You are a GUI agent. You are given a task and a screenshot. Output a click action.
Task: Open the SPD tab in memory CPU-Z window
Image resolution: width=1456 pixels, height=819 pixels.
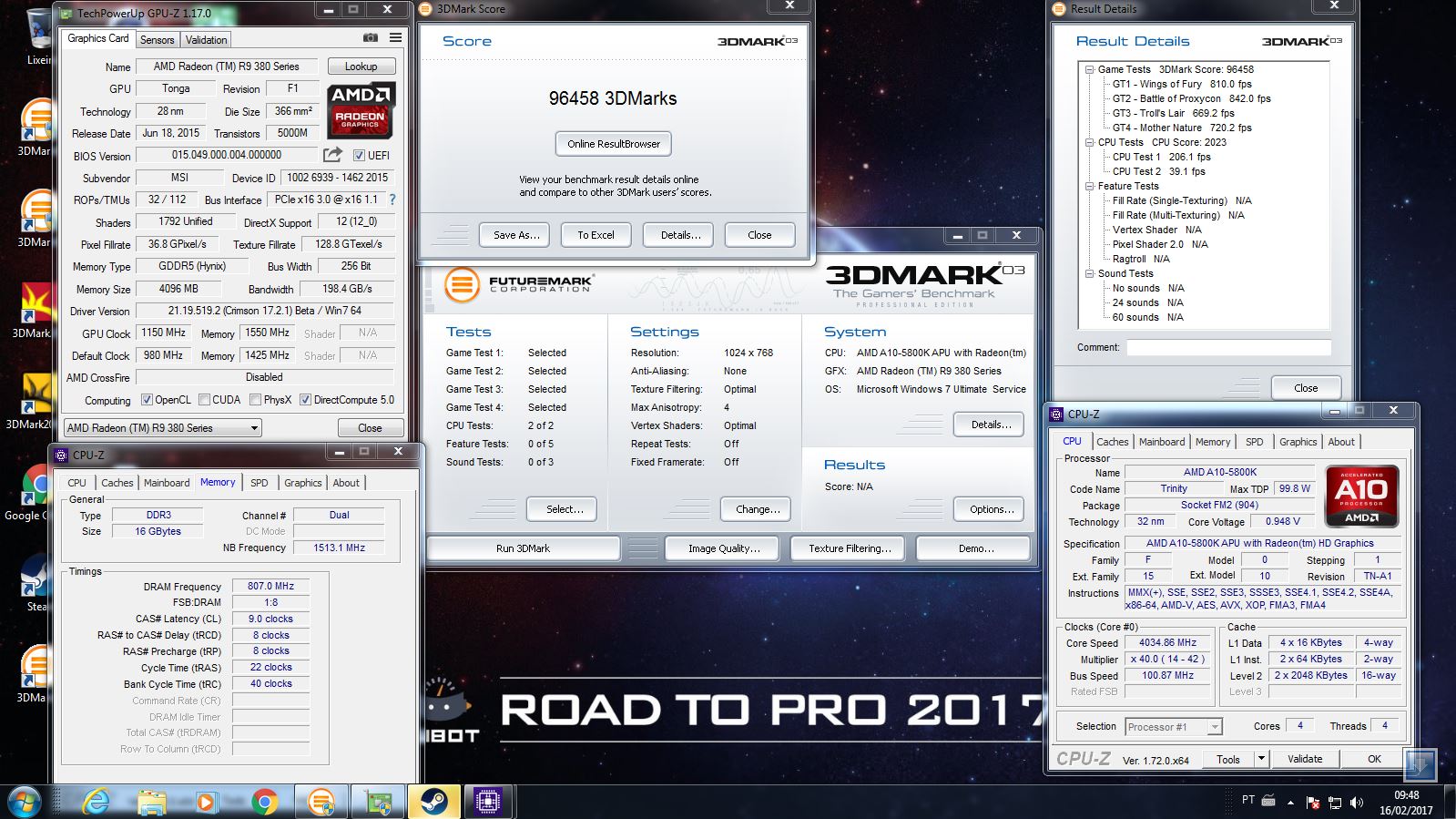tap(260, 483)
